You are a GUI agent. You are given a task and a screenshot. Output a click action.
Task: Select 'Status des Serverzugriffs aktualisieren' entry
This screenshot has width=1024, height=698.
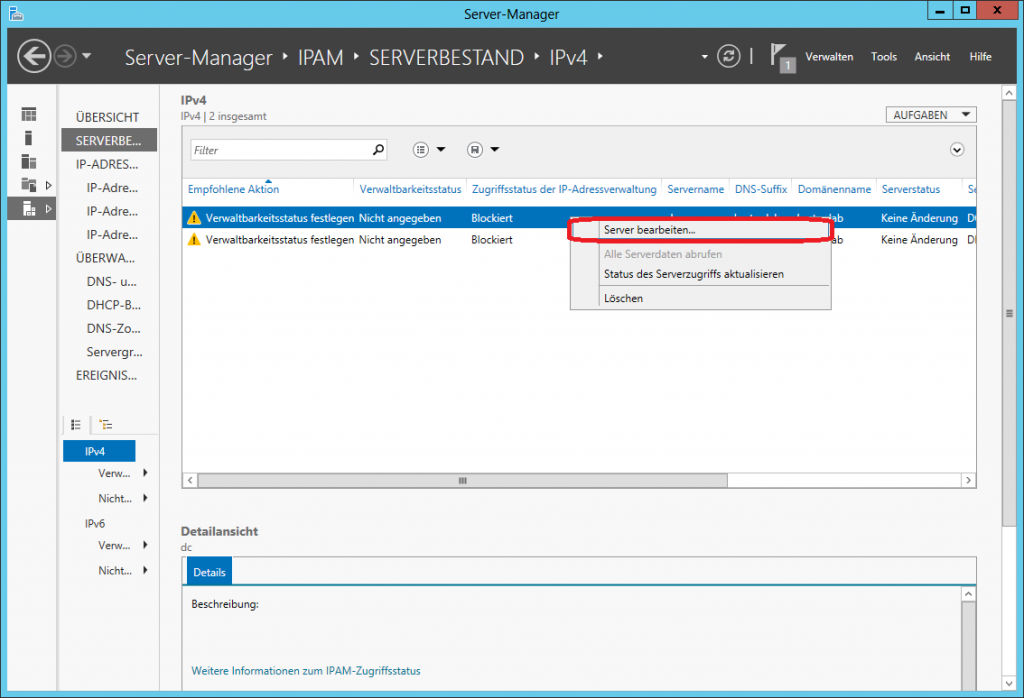coord(693,274)
